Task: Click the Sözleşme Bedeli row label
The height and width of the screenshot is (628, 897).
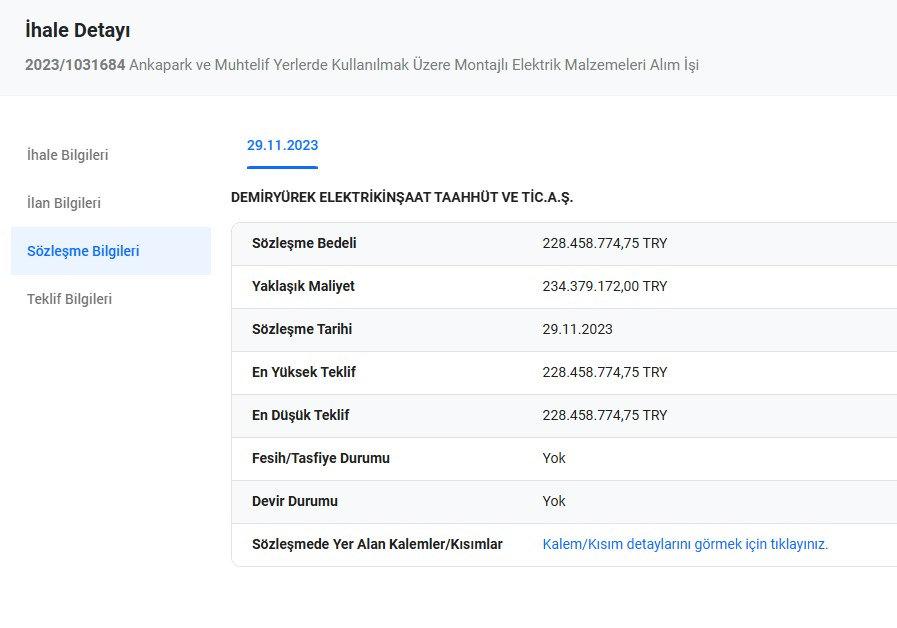Action: 304,243
